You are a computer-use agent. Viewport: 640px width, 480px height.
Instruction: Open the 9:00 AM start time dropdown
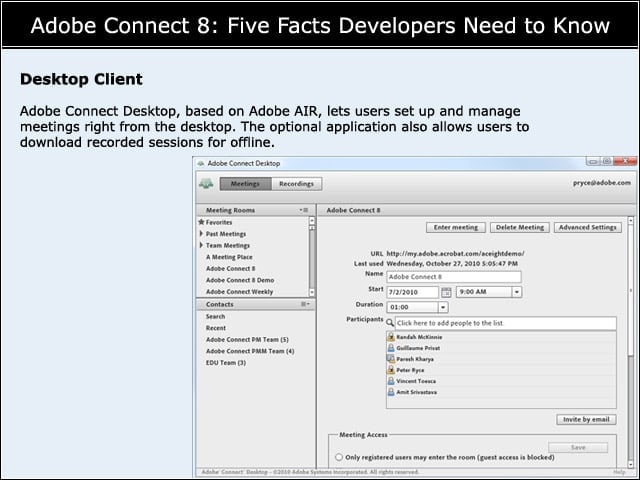point(517,292)
